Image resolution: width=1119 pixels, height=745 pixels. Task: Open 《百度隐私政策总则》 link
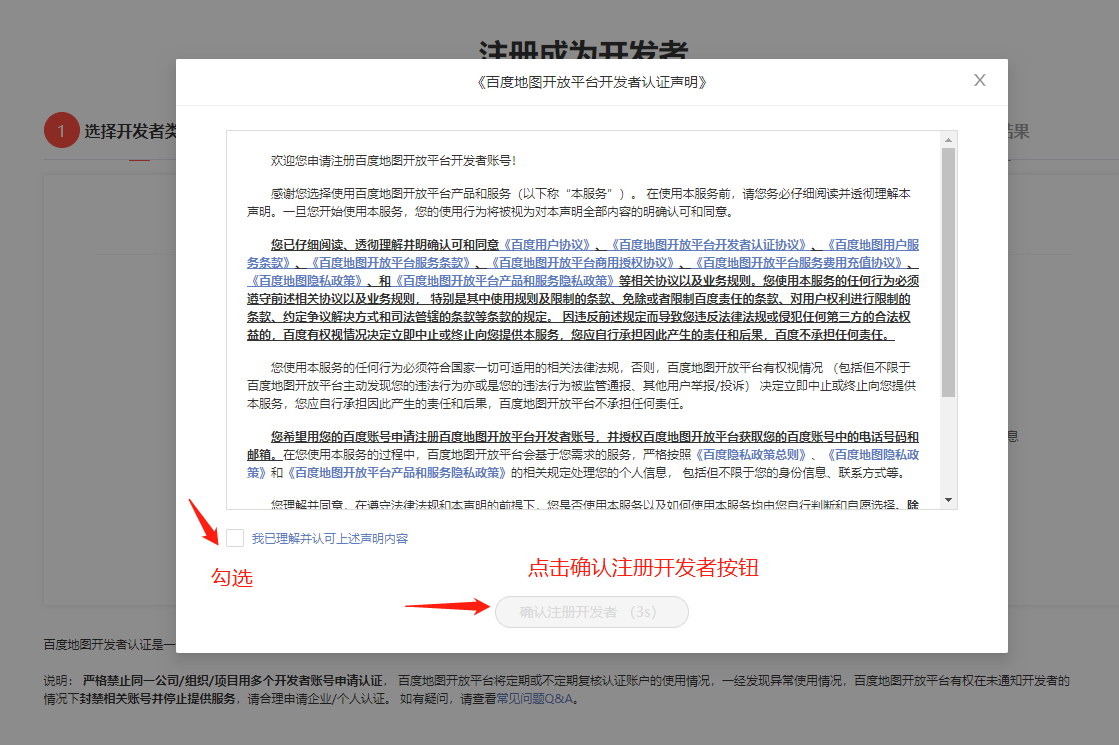[x=751, y=455]
